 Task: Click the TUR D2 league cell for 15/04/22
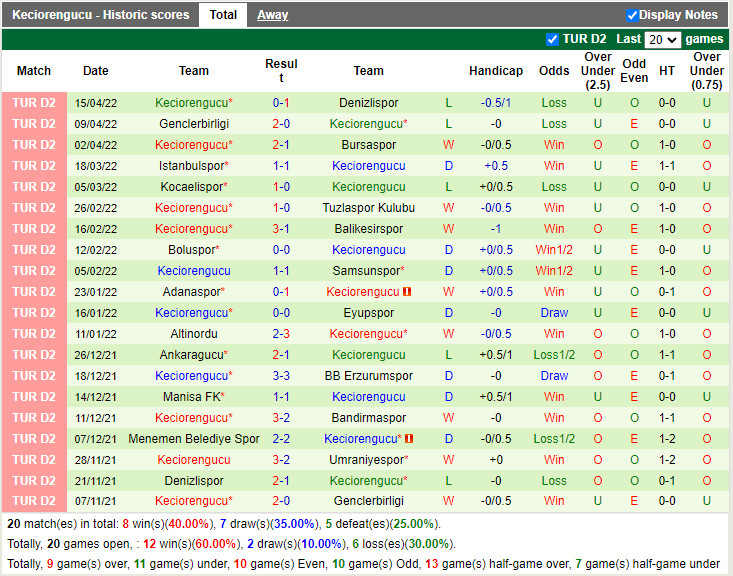(34, 103)
